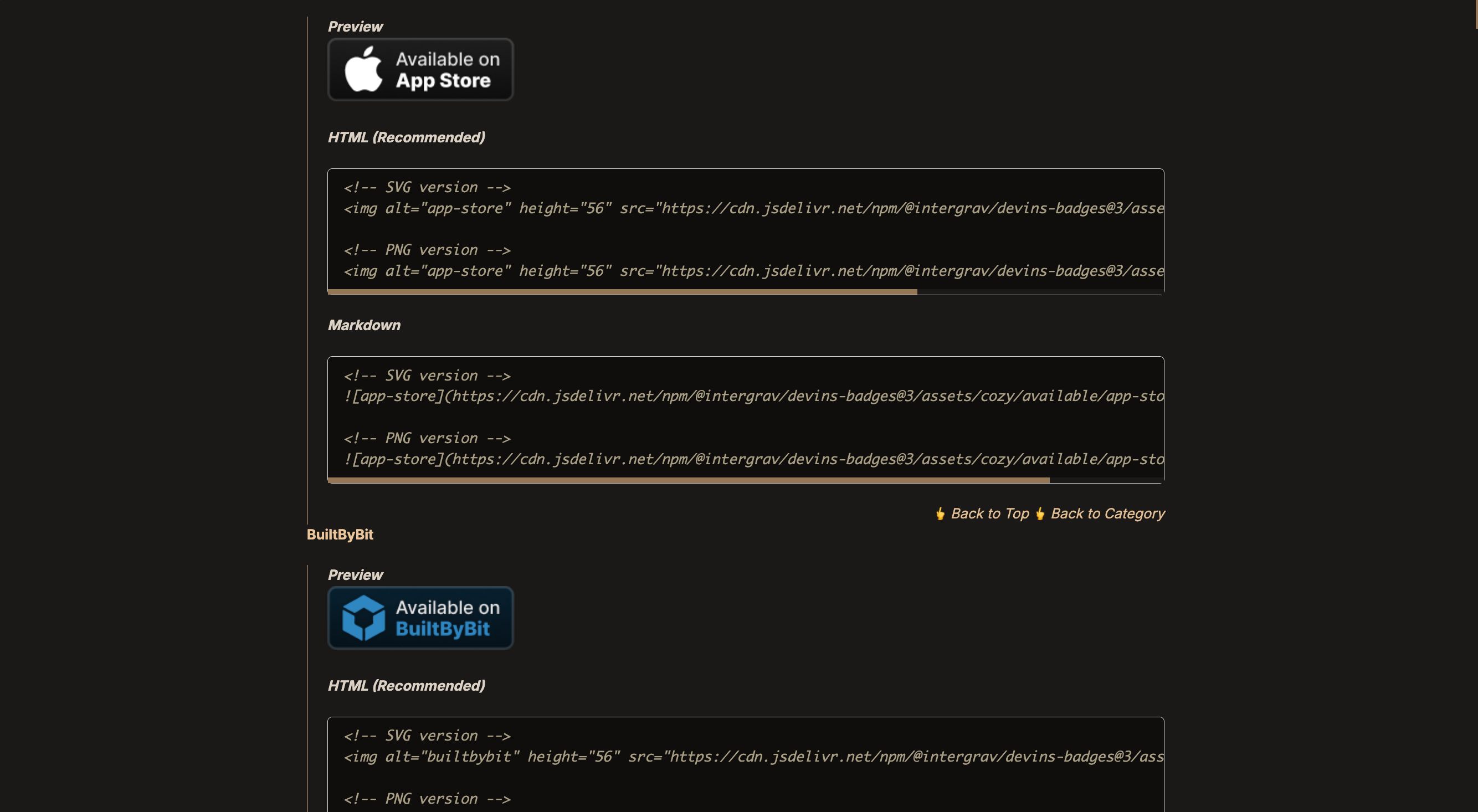Click pointing hand emoji before Back to Category
Screen dimensions: 1478x812
click(1040, 513)
